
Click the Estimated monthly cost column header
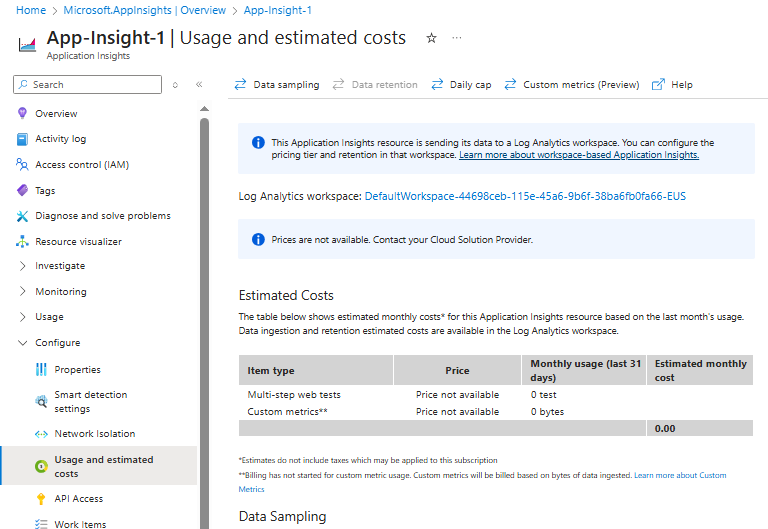coord(700,370)
